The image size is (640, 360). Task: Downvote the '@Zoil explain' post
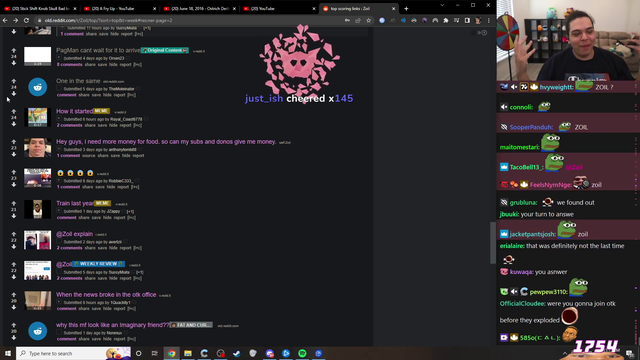pos(14,246)
